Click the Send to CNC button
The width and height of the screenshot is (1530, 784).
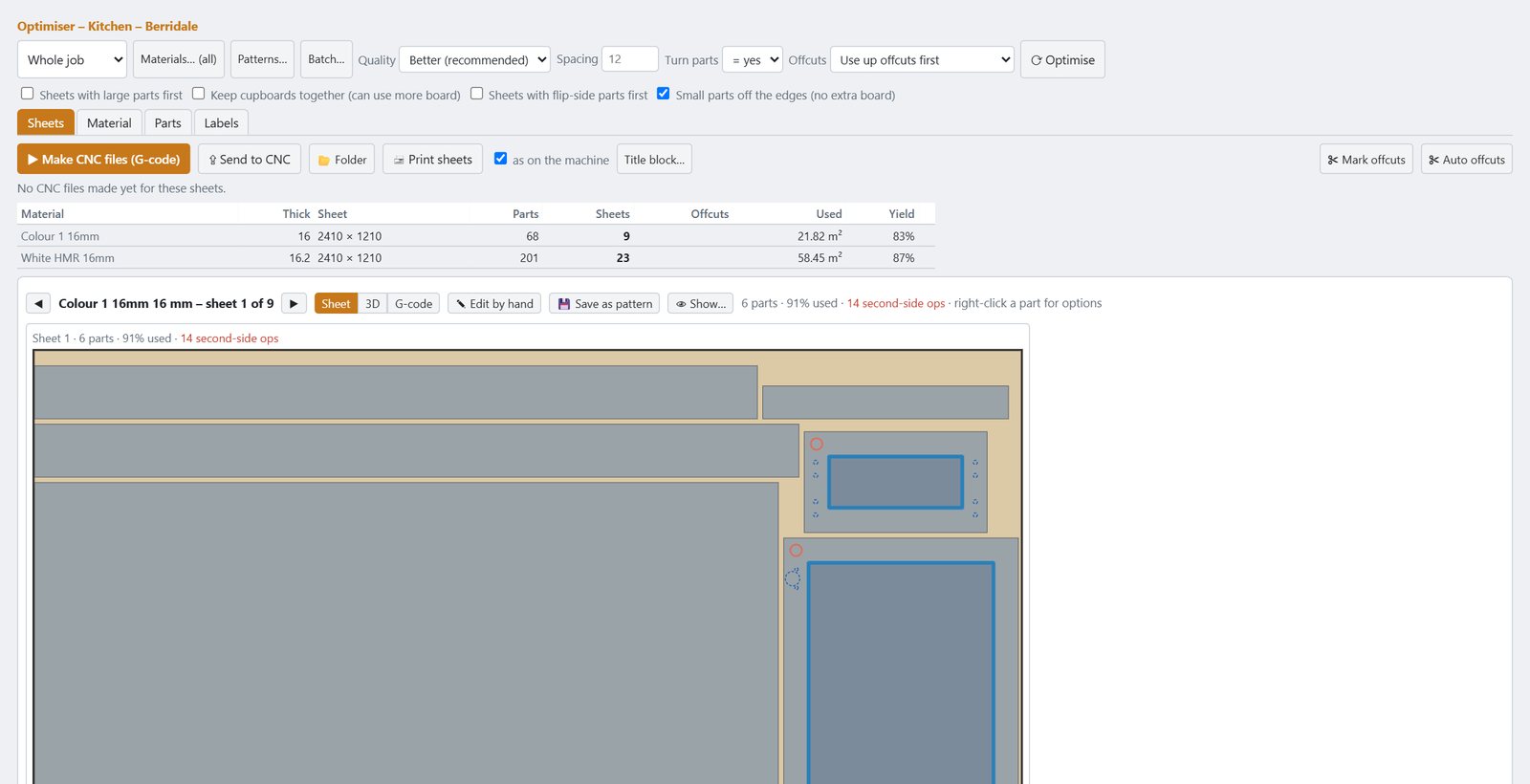(250, 159)
